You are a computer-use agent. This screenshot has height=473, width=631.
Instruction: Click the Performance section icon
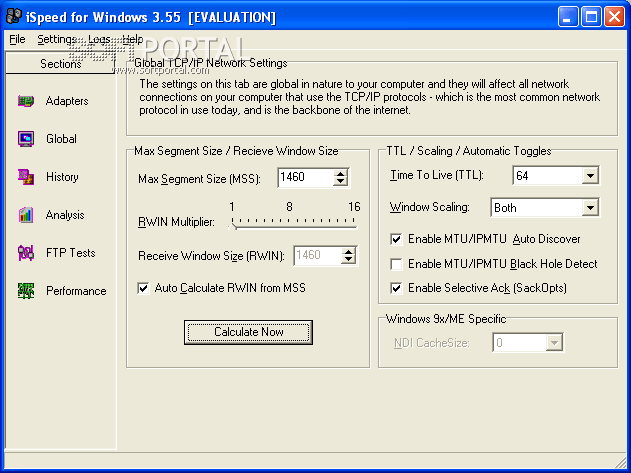click(x=26, y=291)
